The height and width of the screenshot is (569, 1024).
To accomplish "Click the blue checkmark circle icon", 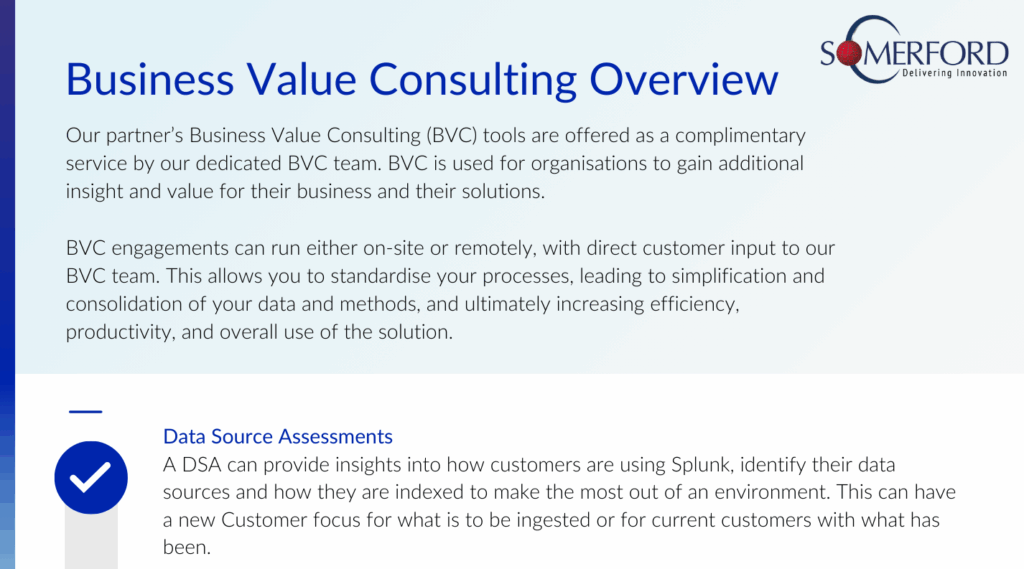I will pos(91,478).
